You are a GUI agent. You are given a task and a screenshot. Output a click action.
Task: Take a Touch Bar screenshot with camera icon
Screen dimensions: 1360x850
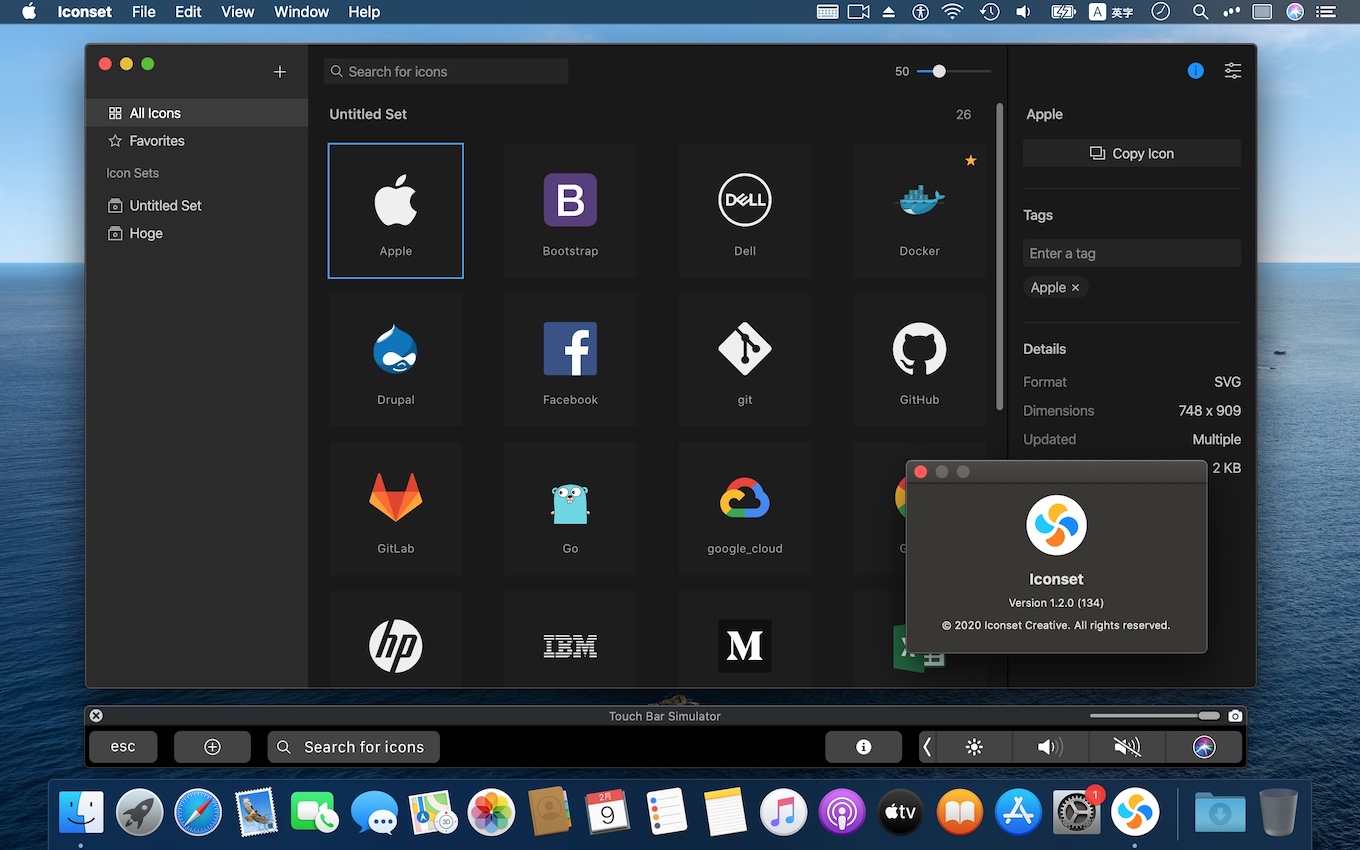coord(1235,716)
